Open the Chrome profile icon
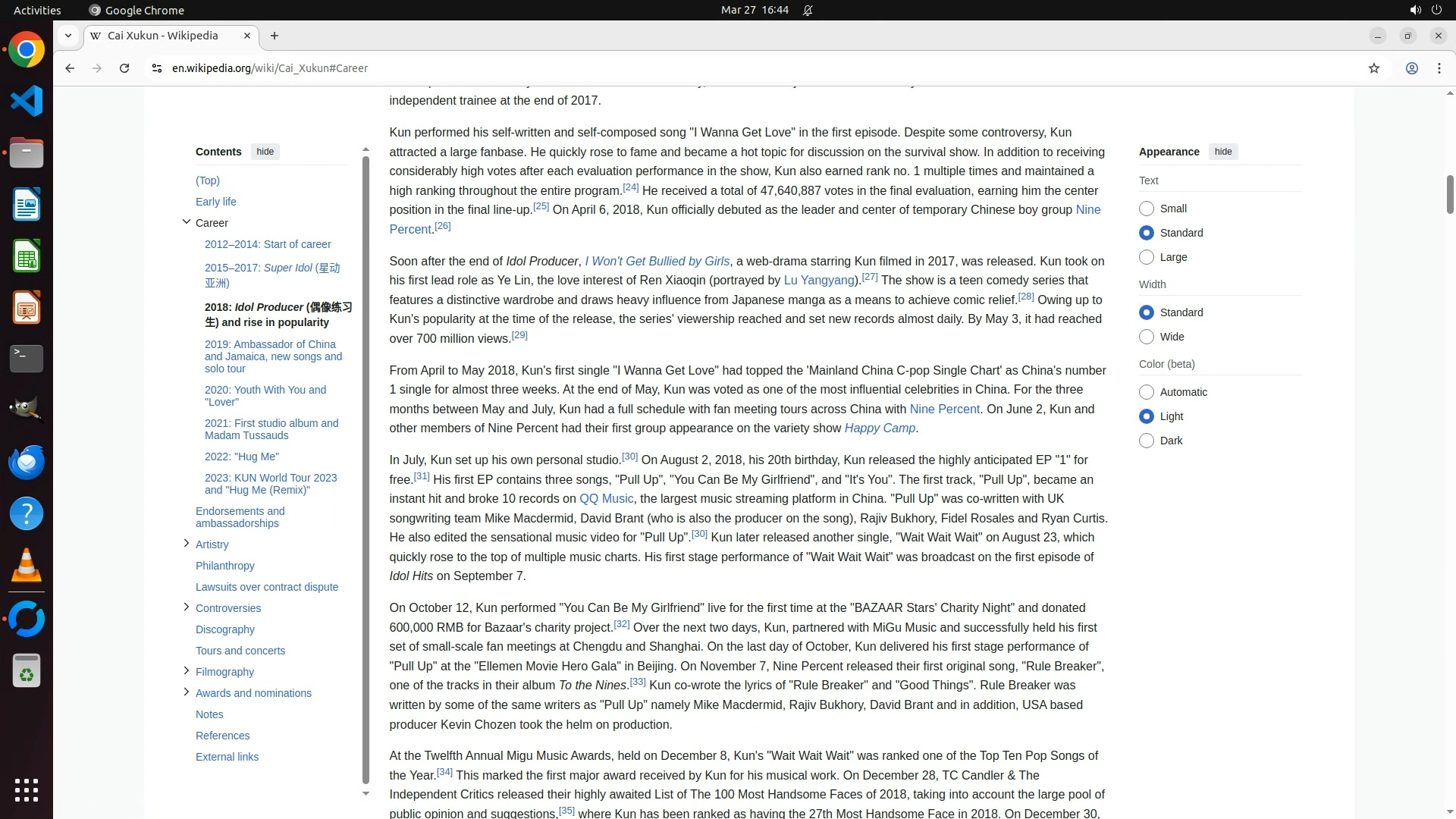The image size is (1456, 819). [1412, 68]
